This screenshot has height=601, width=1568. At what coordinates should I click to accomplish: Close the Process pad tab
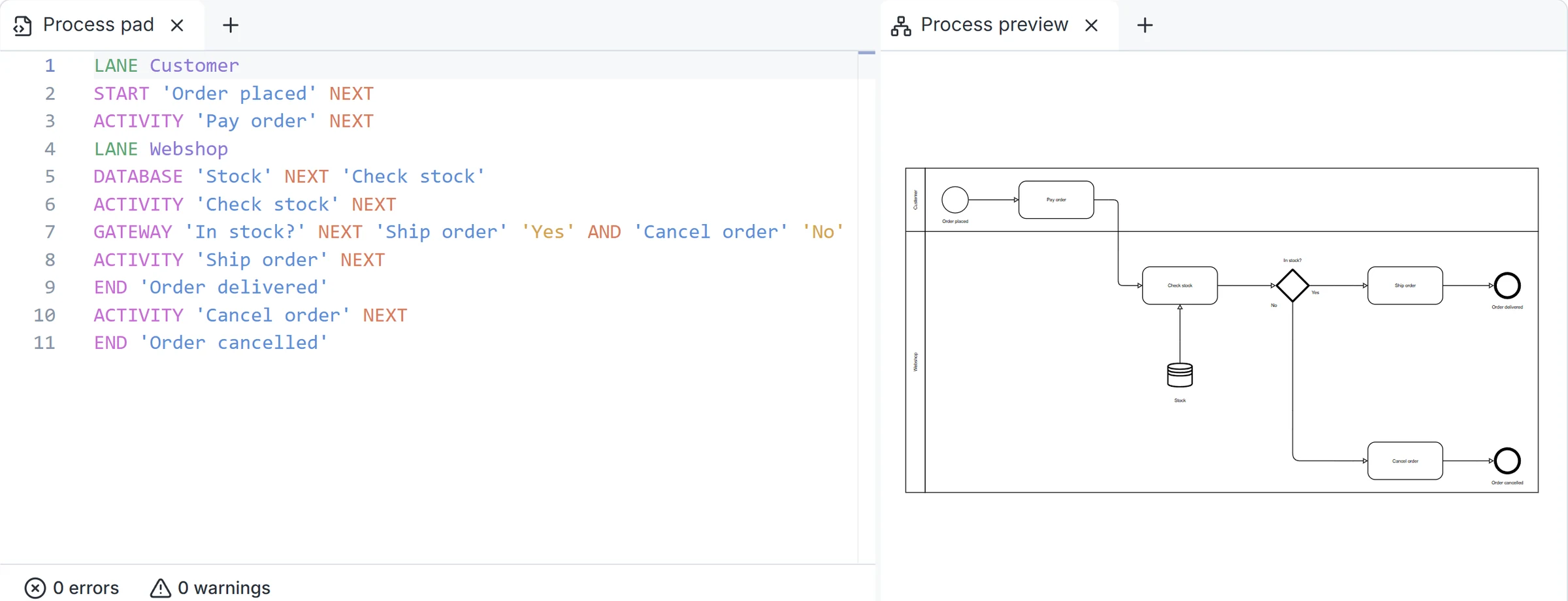(x=177, y=25)
